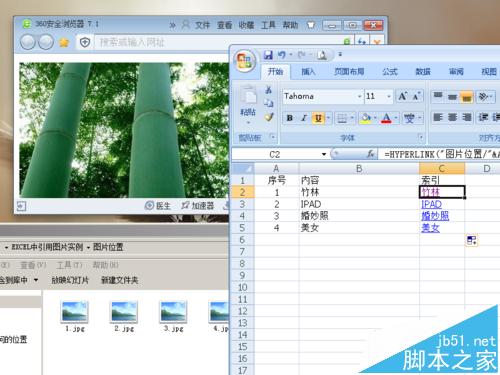The width and height of the screenshot is (500, 375).
Task: Click 新建文件夹 in the explorer toolbar
Action: [120, 280]
